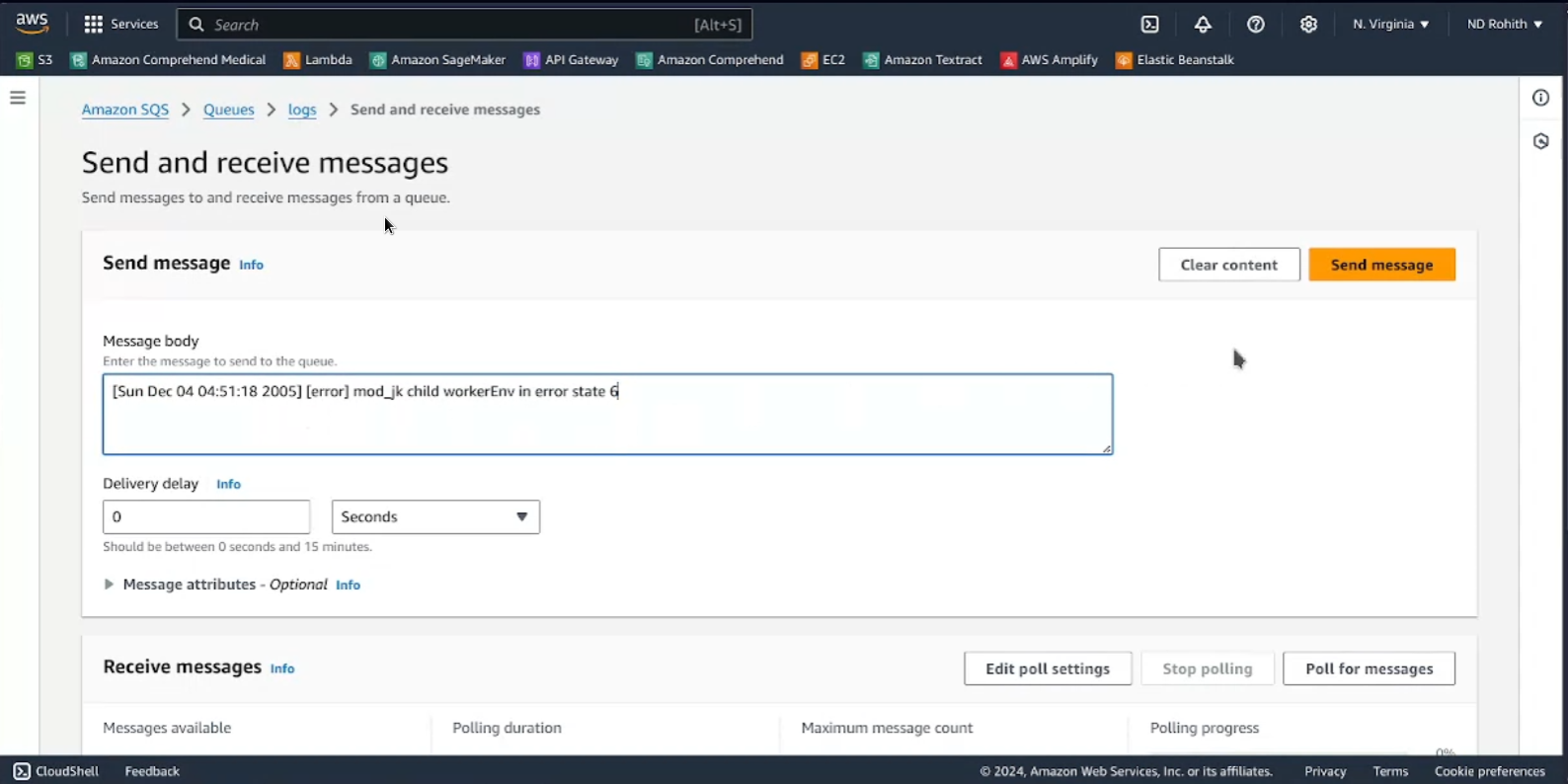Click in the Message body text area
Viewport: 1568px width, 784px height.
(607, 414)
